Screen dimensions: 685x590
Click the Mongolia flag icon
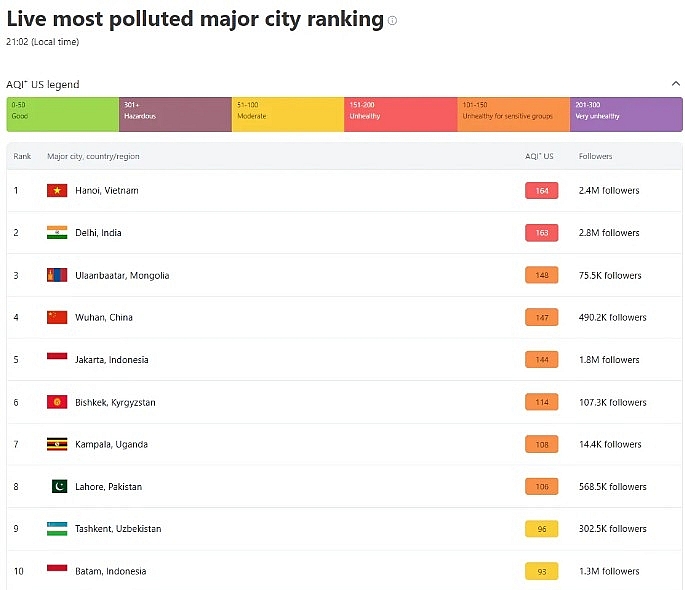point(57,275)
